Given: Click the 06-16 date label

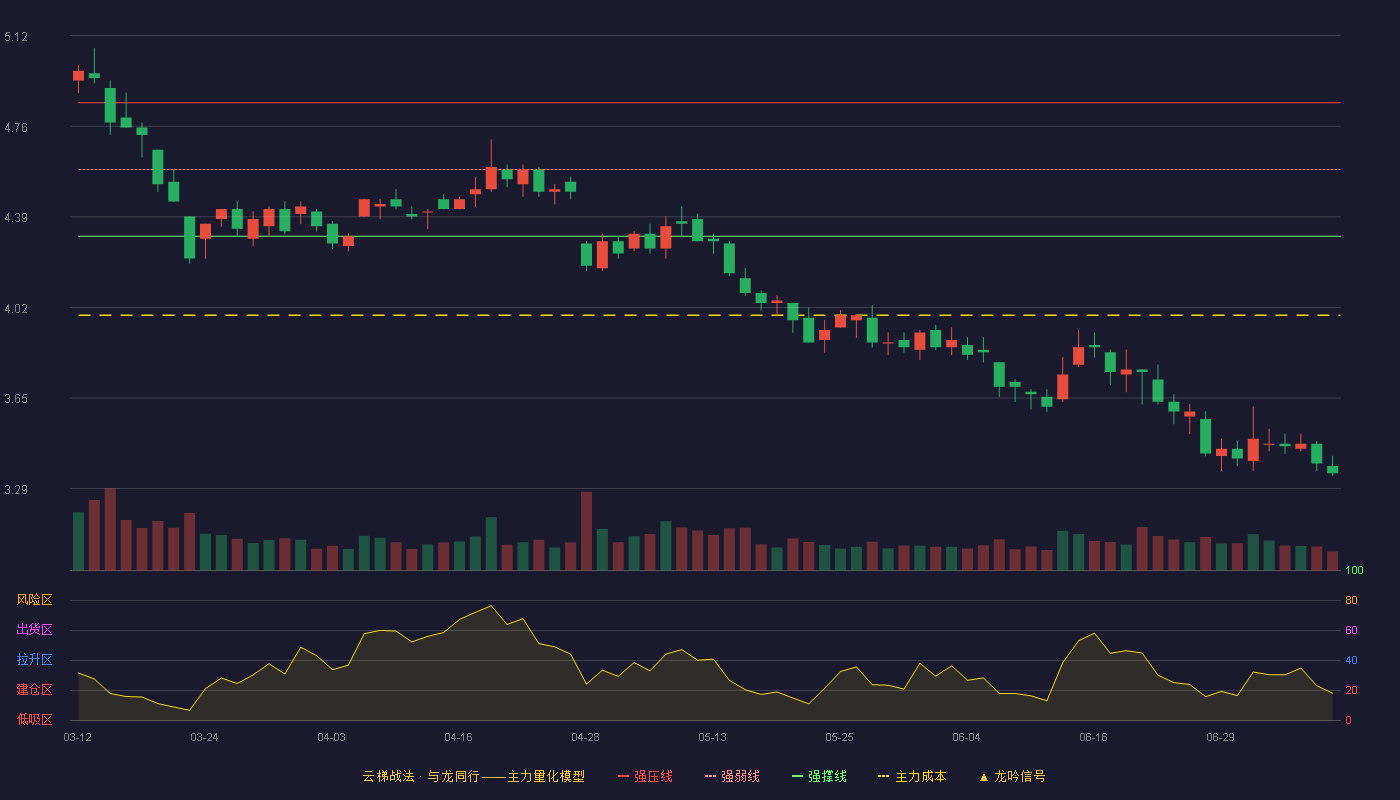Looking at the screenshot, I should 1093,737.
